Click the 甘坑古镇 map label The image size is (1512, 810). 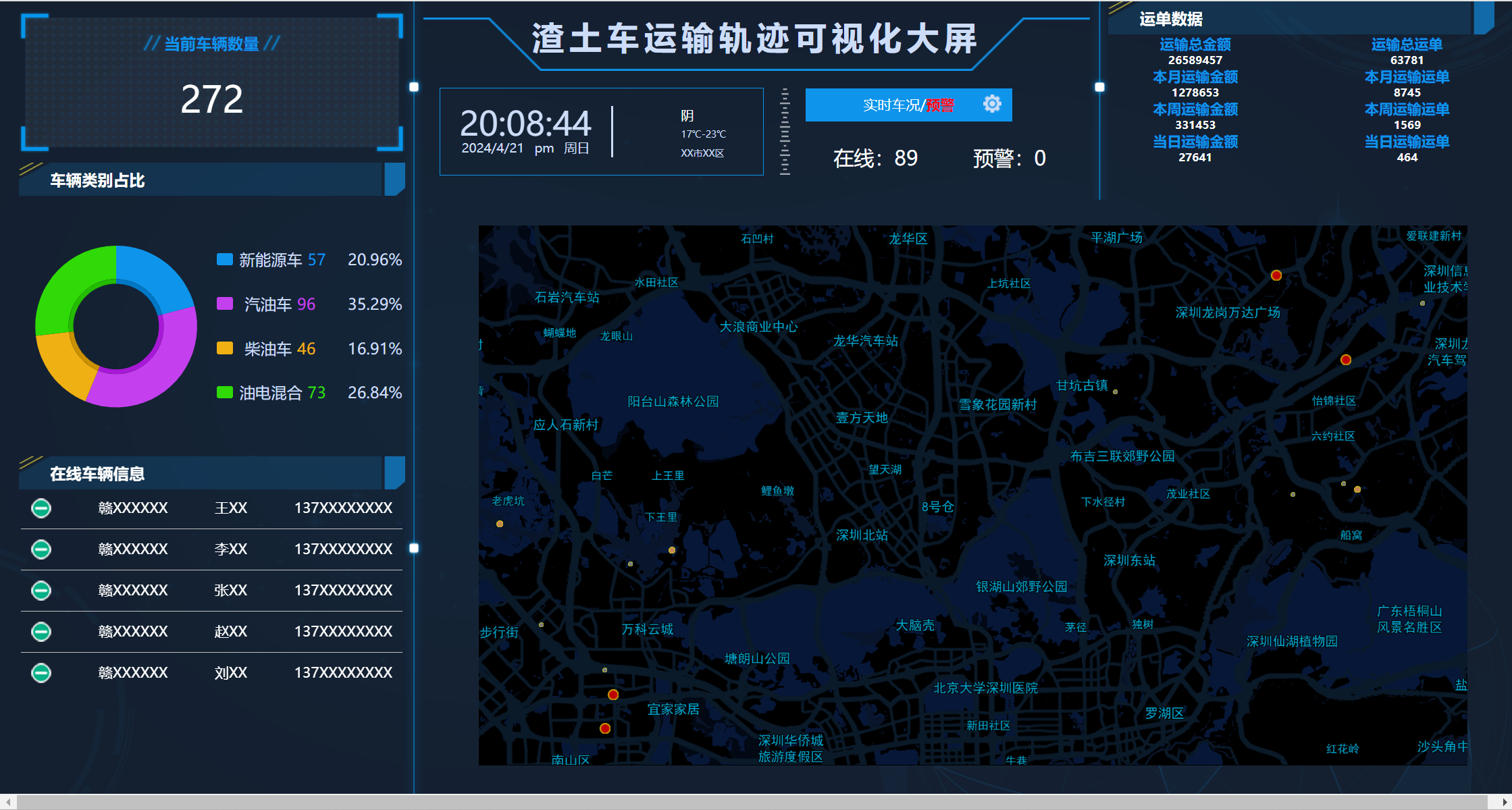coord(1082,385)
